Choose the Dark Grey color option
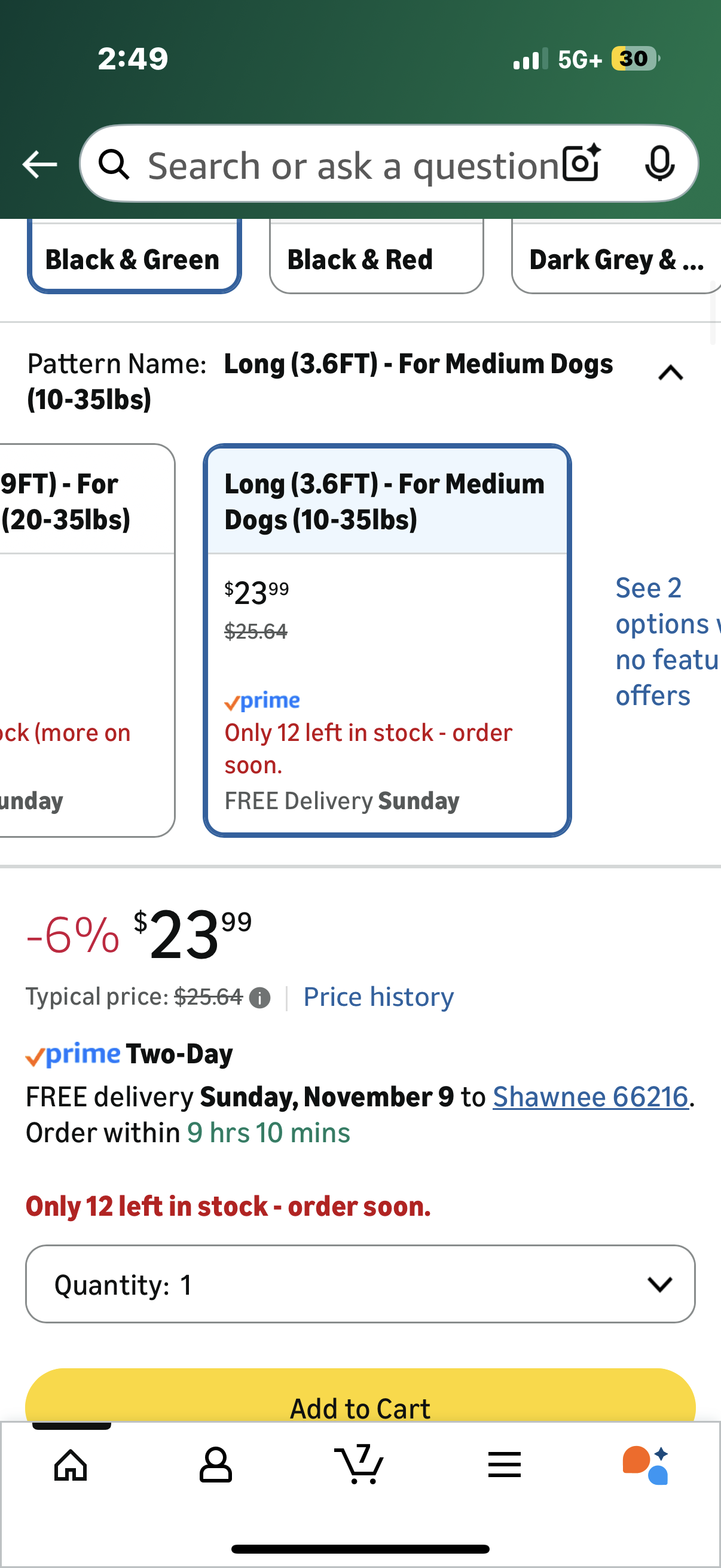 [616, 260]
